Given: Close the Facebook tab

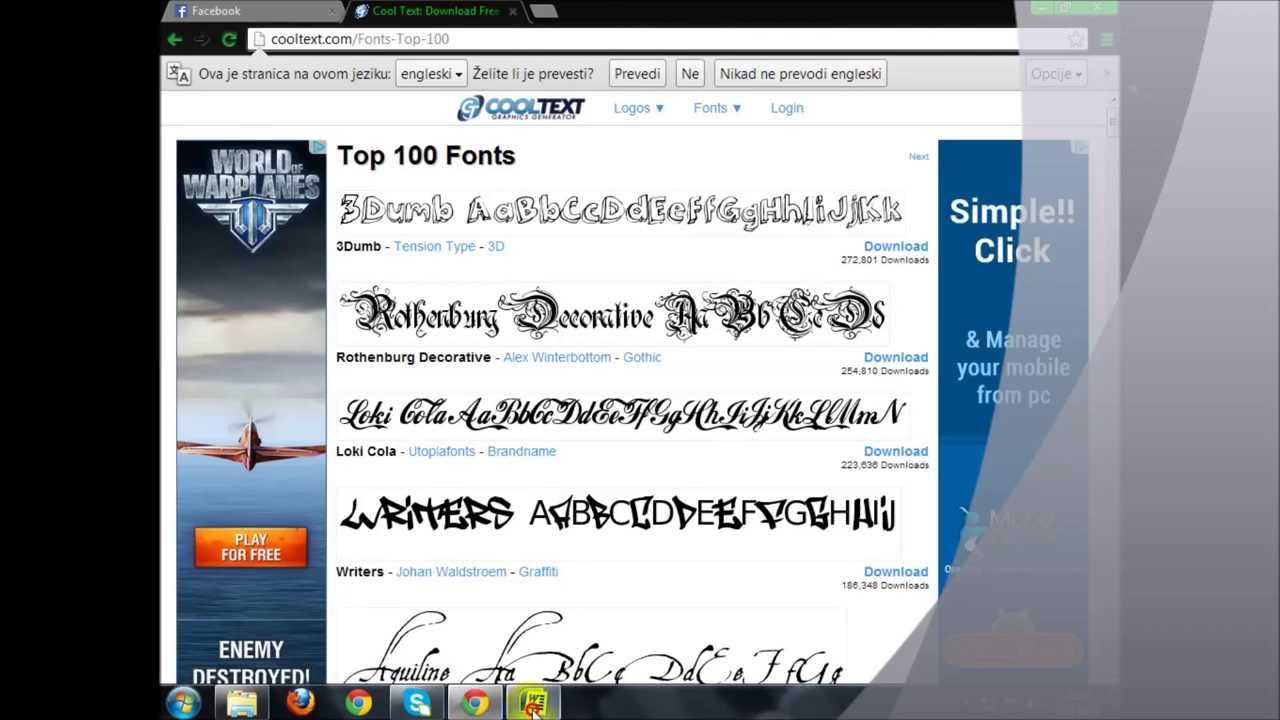Looking at the screenshot, I should [x=332, y=11].
